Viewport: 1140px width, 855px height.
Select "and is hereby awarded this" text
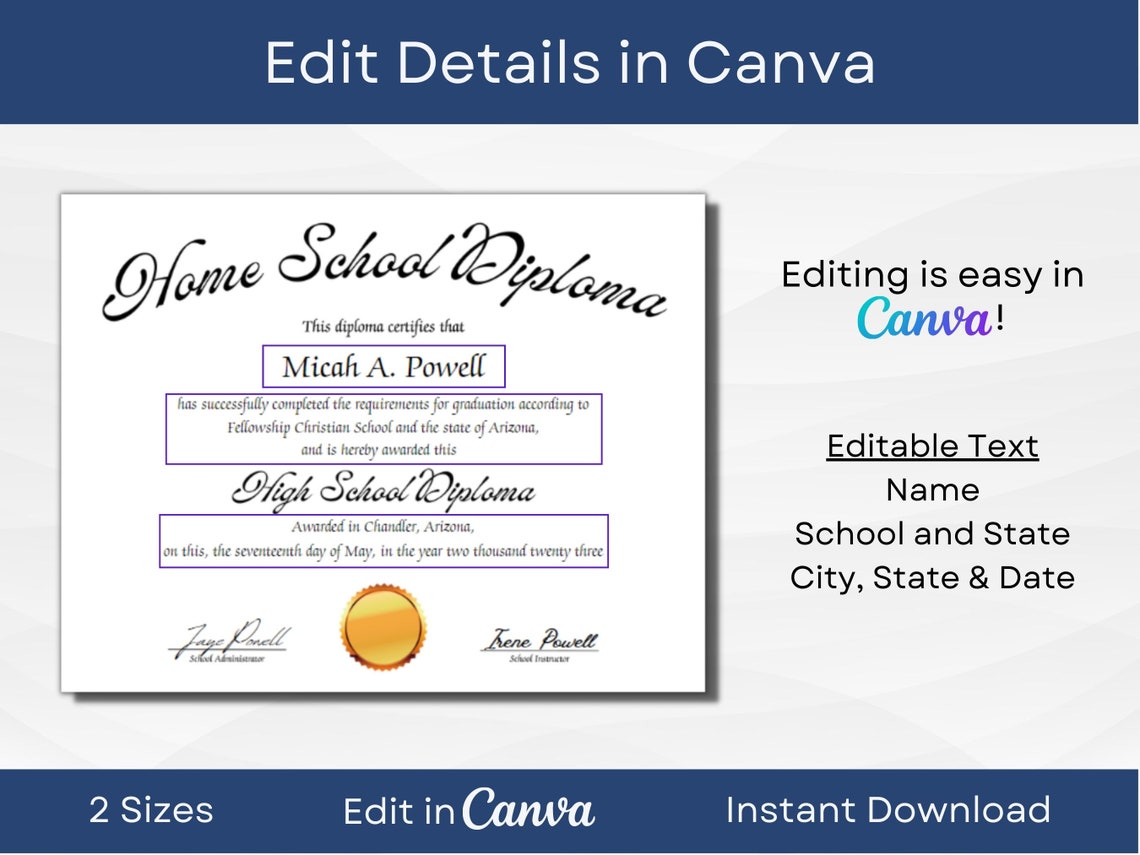[379, 450]
